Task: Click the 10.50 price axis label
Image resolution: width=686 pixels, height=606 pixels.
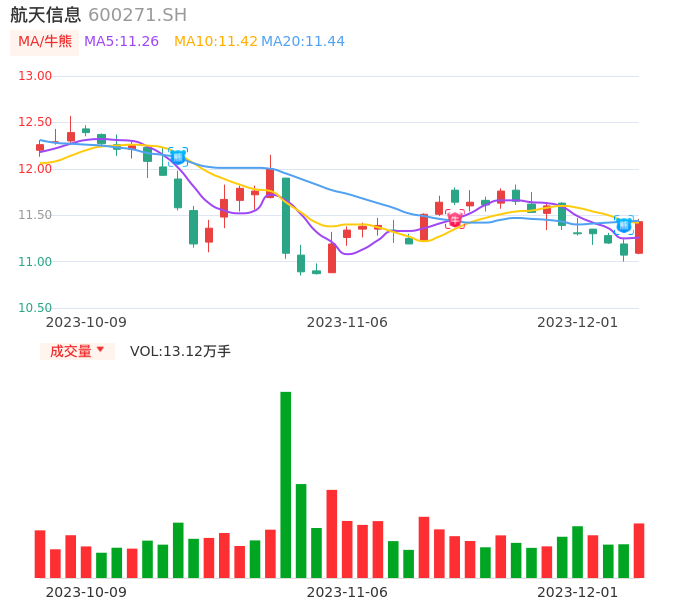Action: click(x=36, y=308)
